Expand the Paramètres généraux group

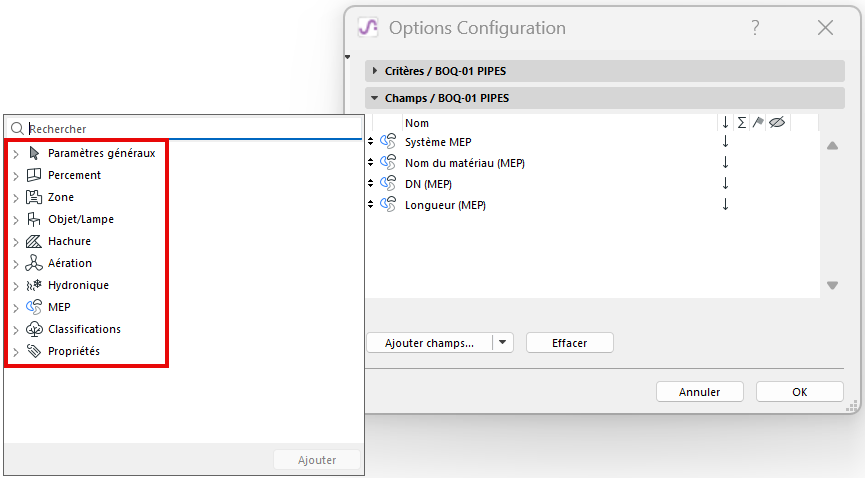point(15,154)
